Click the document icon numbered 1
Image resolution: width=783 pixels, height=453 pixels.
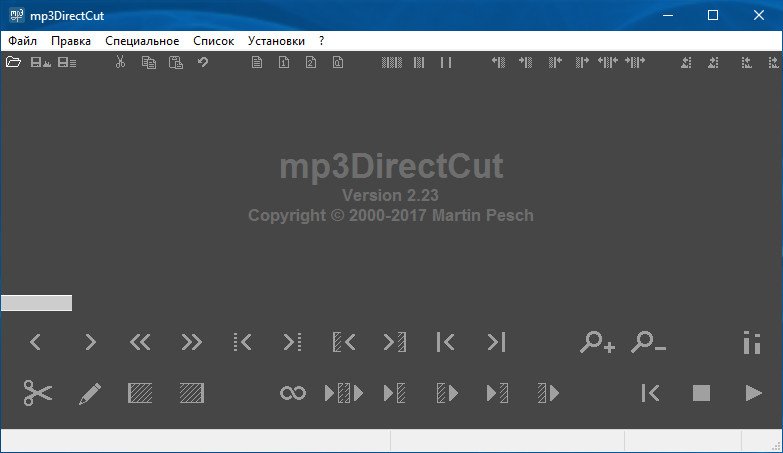(284, 62)
